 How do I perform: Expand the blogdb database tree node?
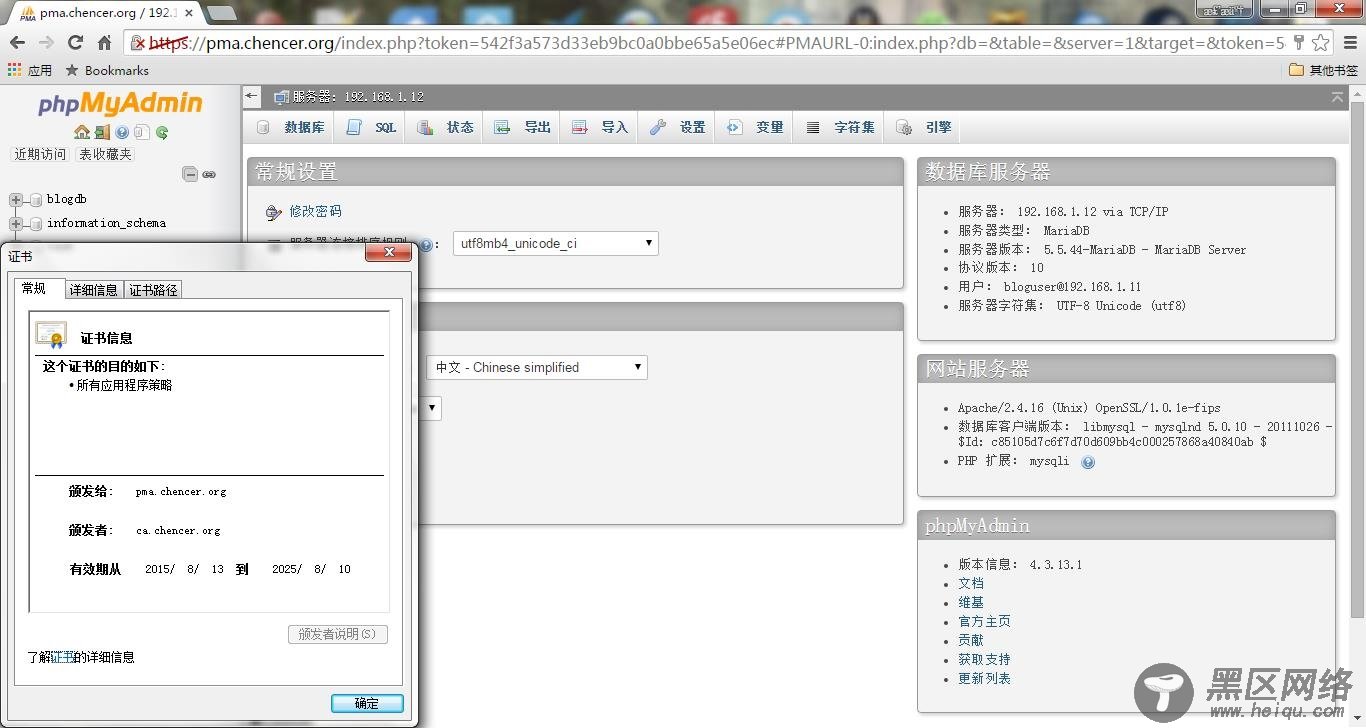(15, 199)
